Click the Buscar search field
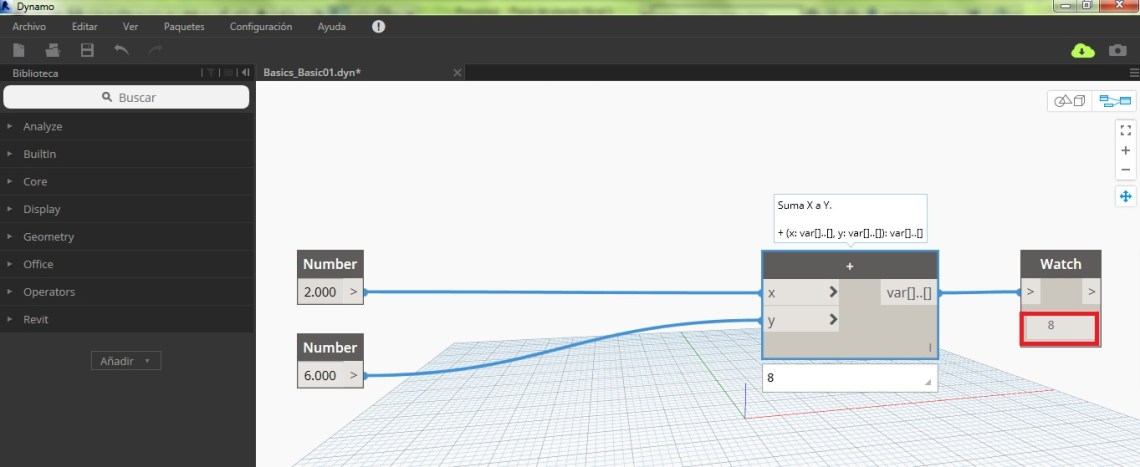The image size is (1140, 467). (x=126, y=97)
